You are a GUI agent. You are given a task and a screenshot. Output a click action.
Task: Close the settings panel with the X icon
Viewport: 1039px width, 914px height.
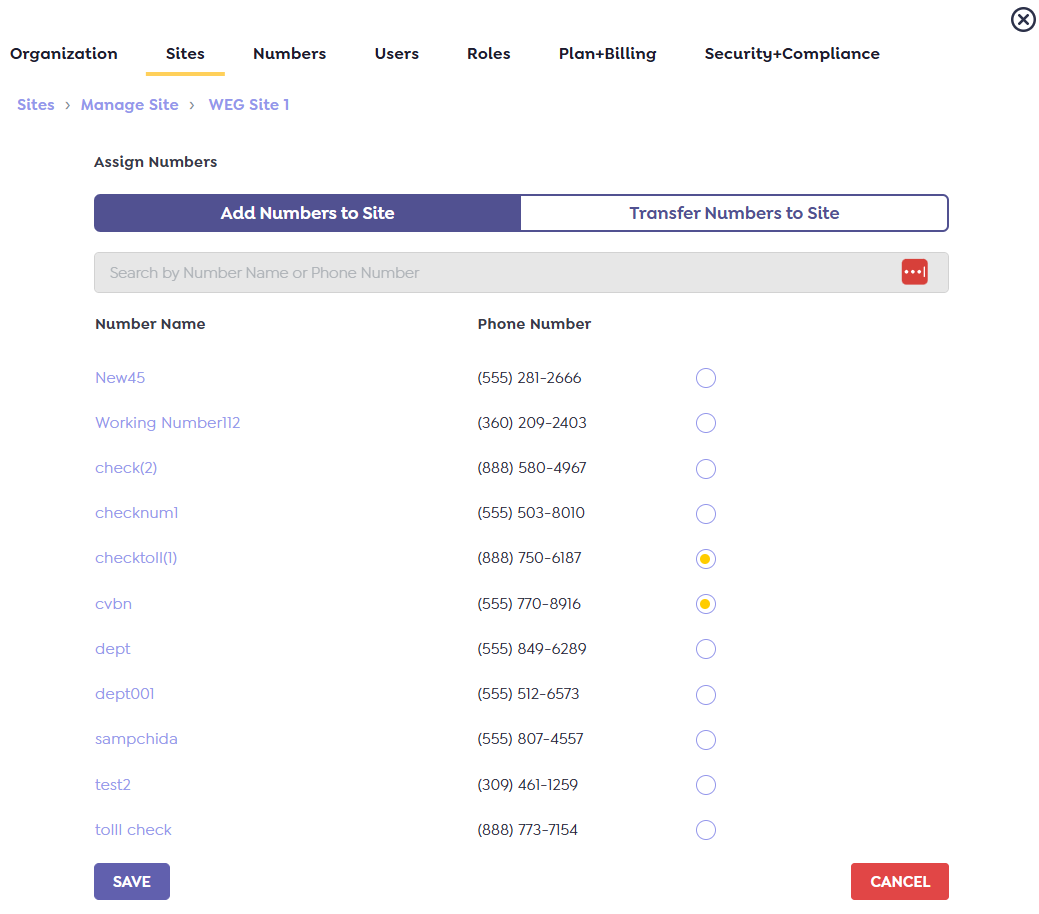(1023, 20)
